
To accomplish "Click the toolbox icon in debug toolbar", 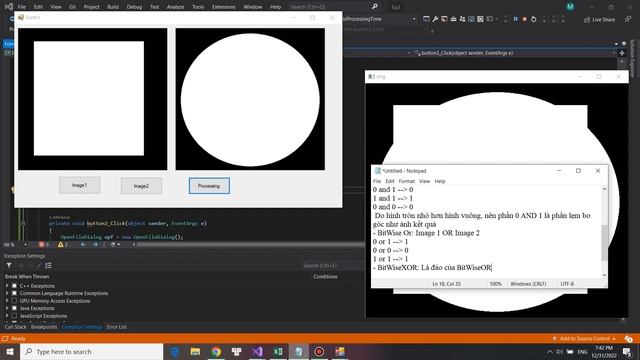I will coord(453,19).
